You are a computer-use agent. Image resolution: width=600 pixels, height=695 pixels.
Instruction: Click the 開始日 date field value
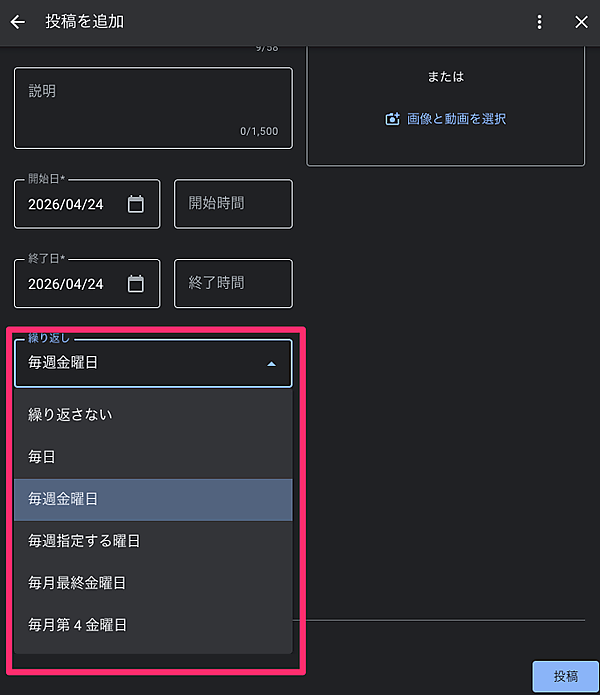click(x=67, y=204)
